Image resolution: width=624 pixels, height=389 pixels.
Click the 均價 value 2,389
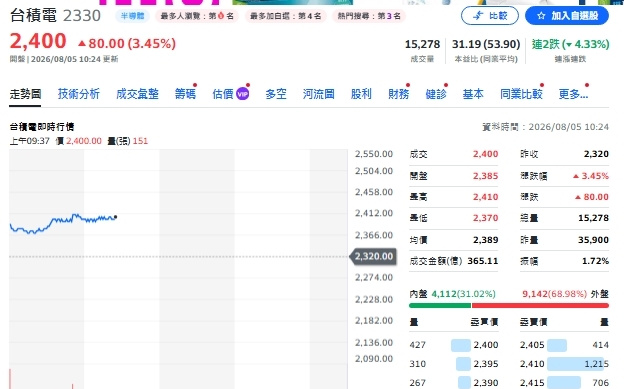tap(486, 240)
